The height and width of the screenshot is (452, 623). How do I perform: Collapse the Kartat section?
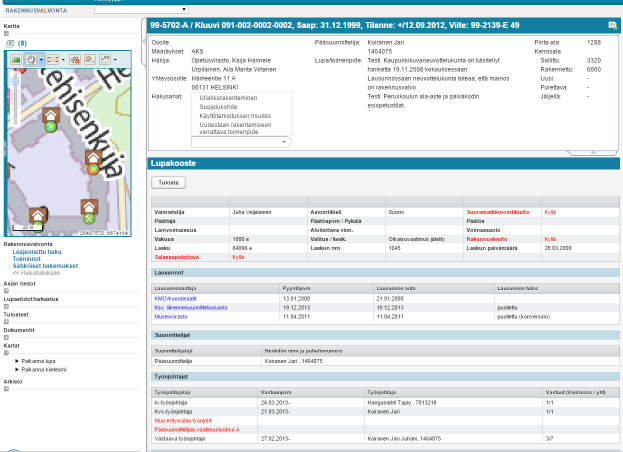pyautogui.click(x=6, y=353)
